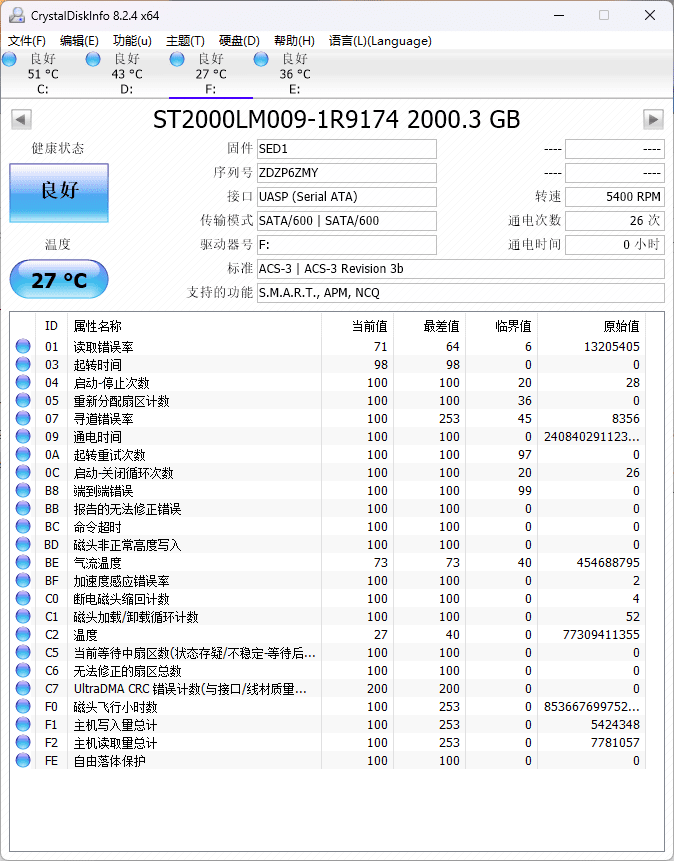Open the 硬盘(D) menu

click(239, 41)
